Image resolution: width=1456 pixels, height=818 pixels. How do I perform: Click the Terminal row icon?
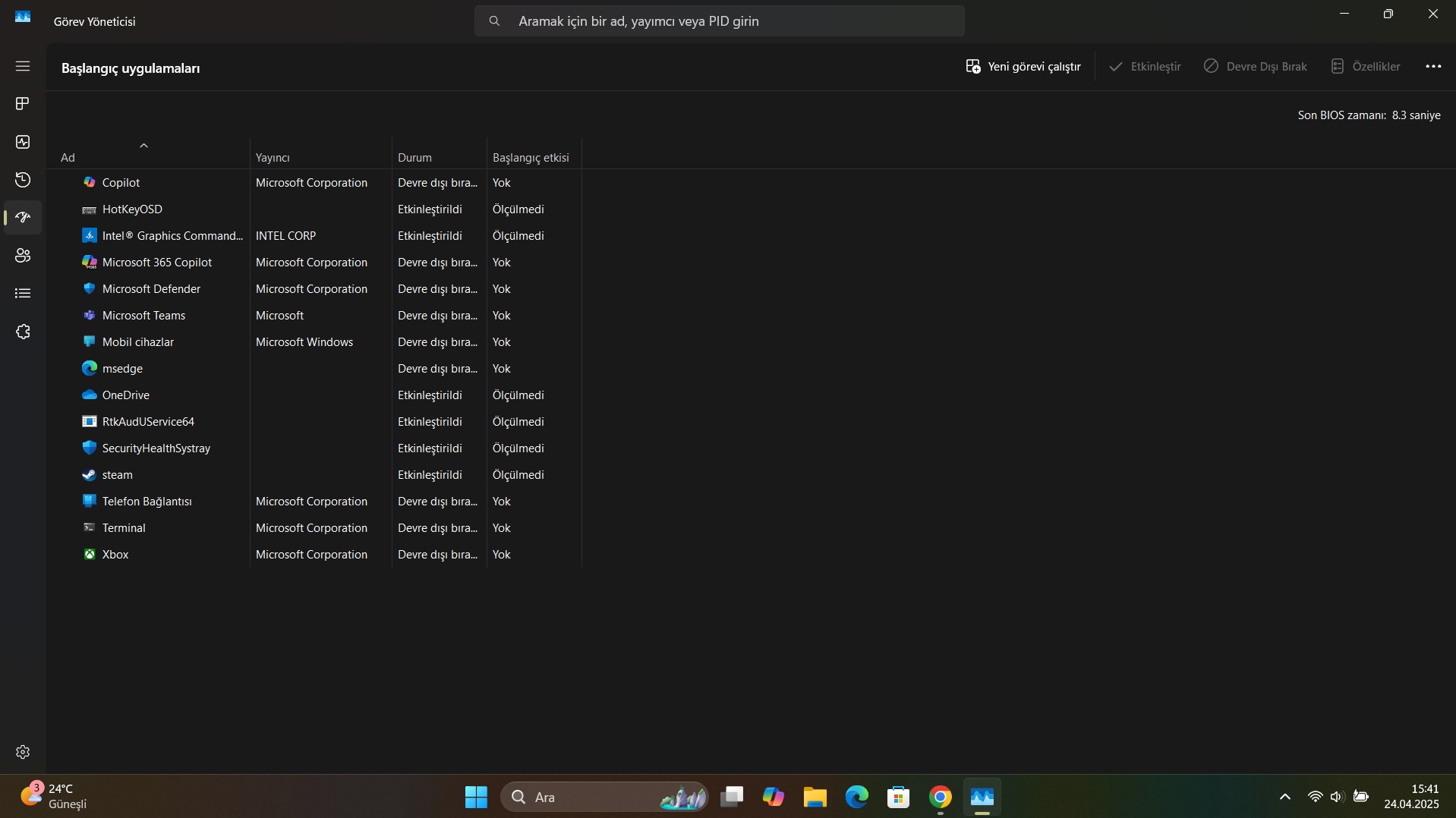[90, 527]
